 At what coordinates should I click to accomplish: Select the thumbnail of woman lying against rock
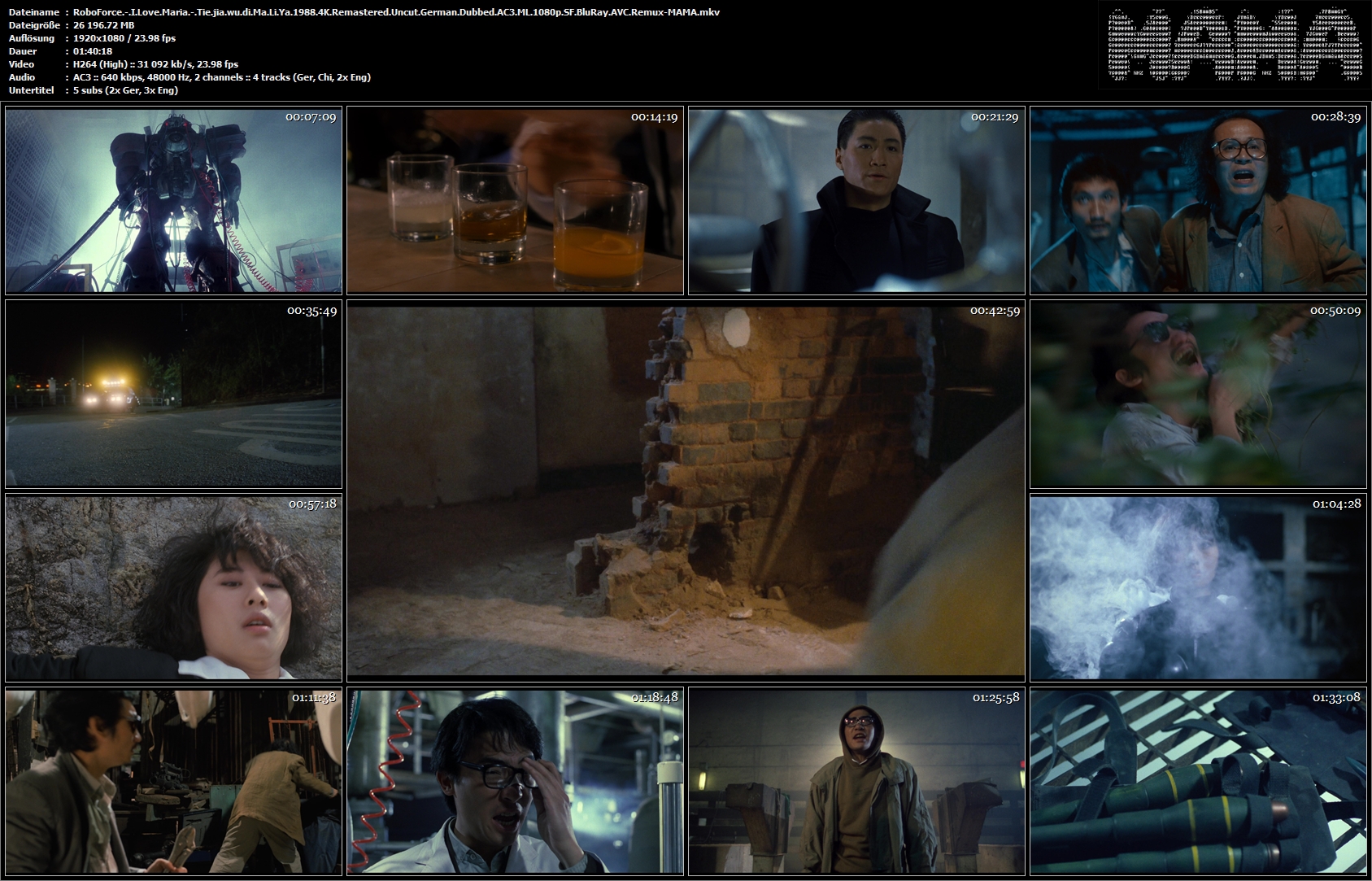173,588
